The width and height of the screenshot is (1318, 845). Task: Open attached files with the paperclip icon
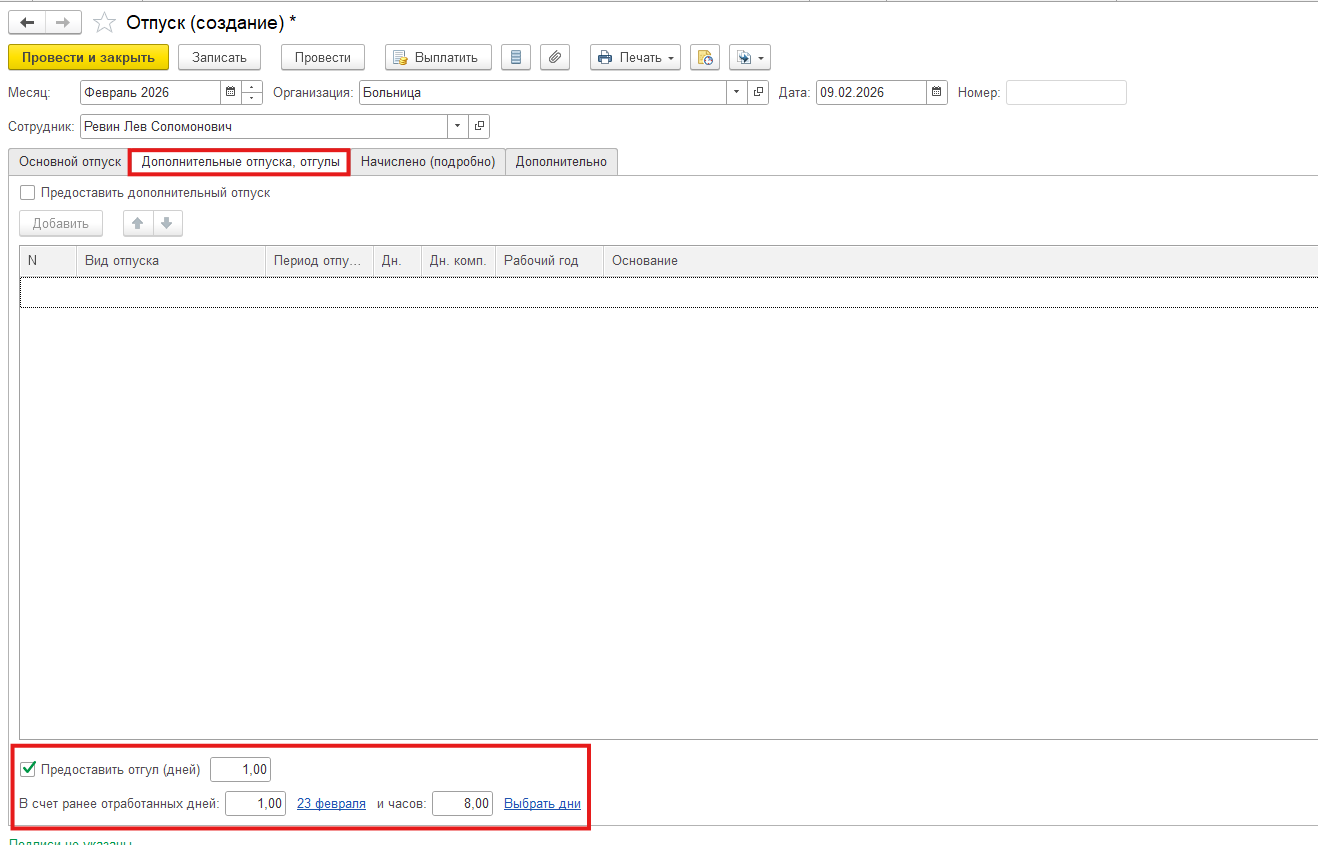pyautogui.click(x=555, y=57)
